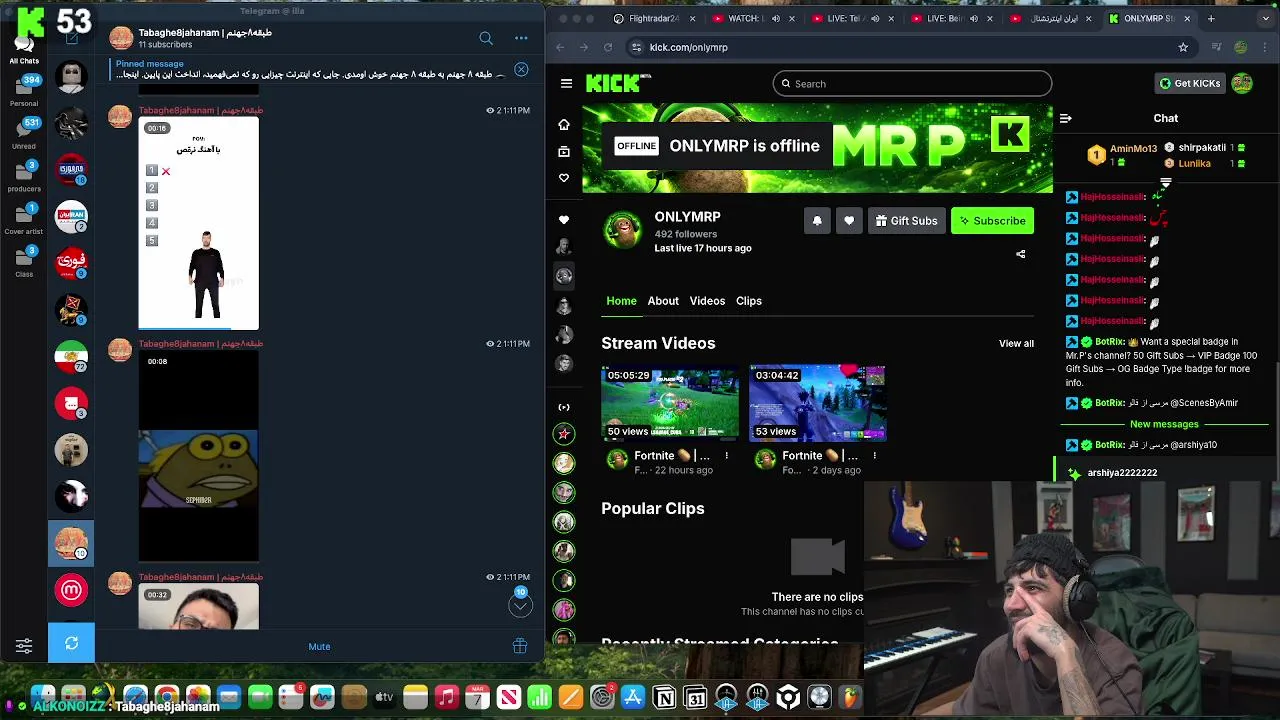Open Kick Browse sidebar icon
The width and height of the screenshot is (1280, 720).
(564, 152)
